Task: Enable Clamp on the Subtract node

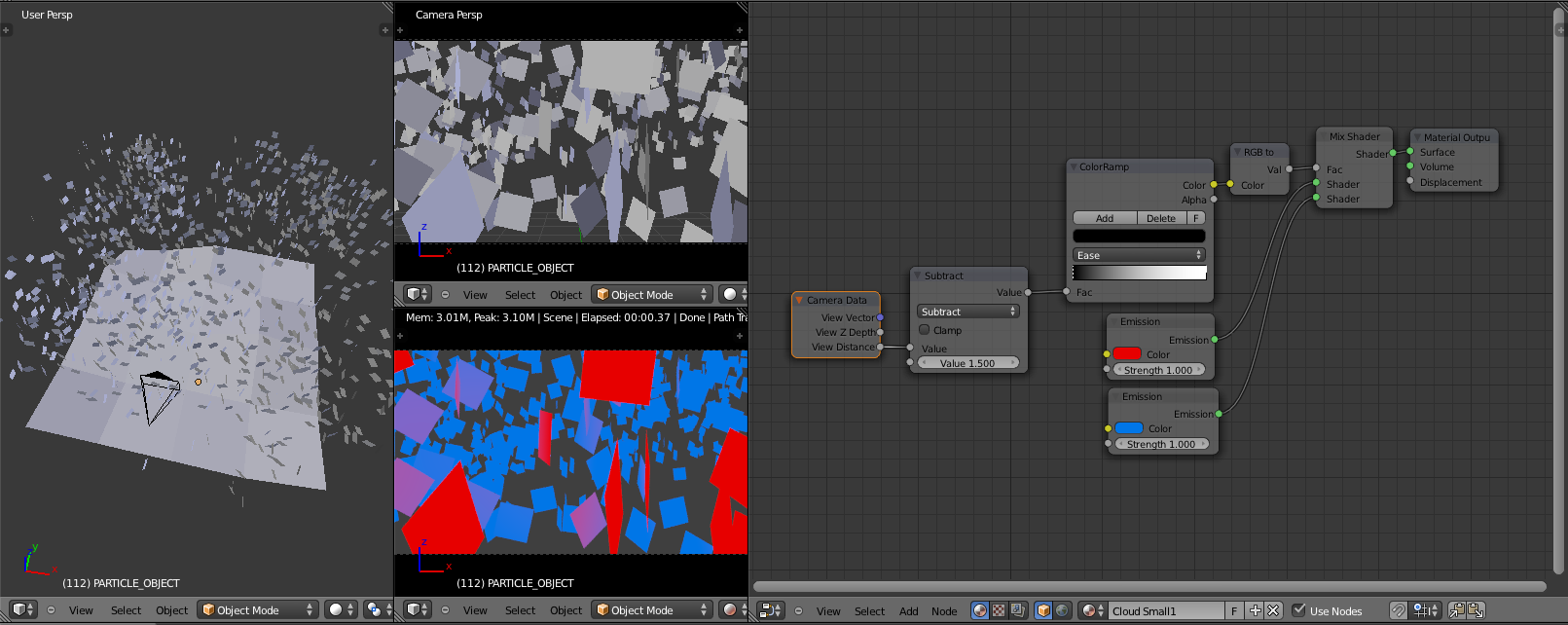Action: 925,330
